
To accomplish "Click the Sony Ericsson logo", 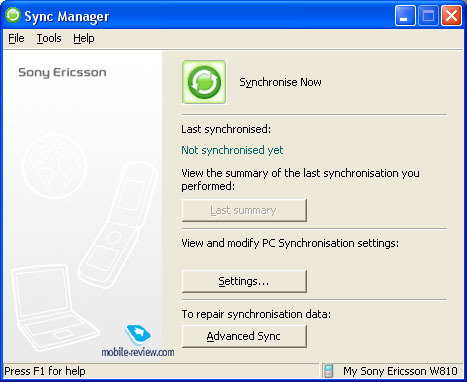I will [x=62, y=72].
